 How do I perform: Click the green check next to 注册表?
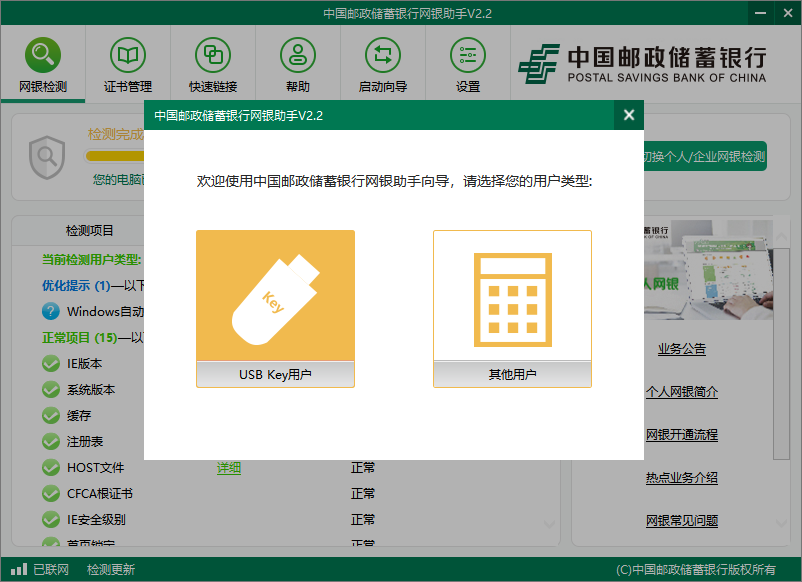(x=51, y=441)
